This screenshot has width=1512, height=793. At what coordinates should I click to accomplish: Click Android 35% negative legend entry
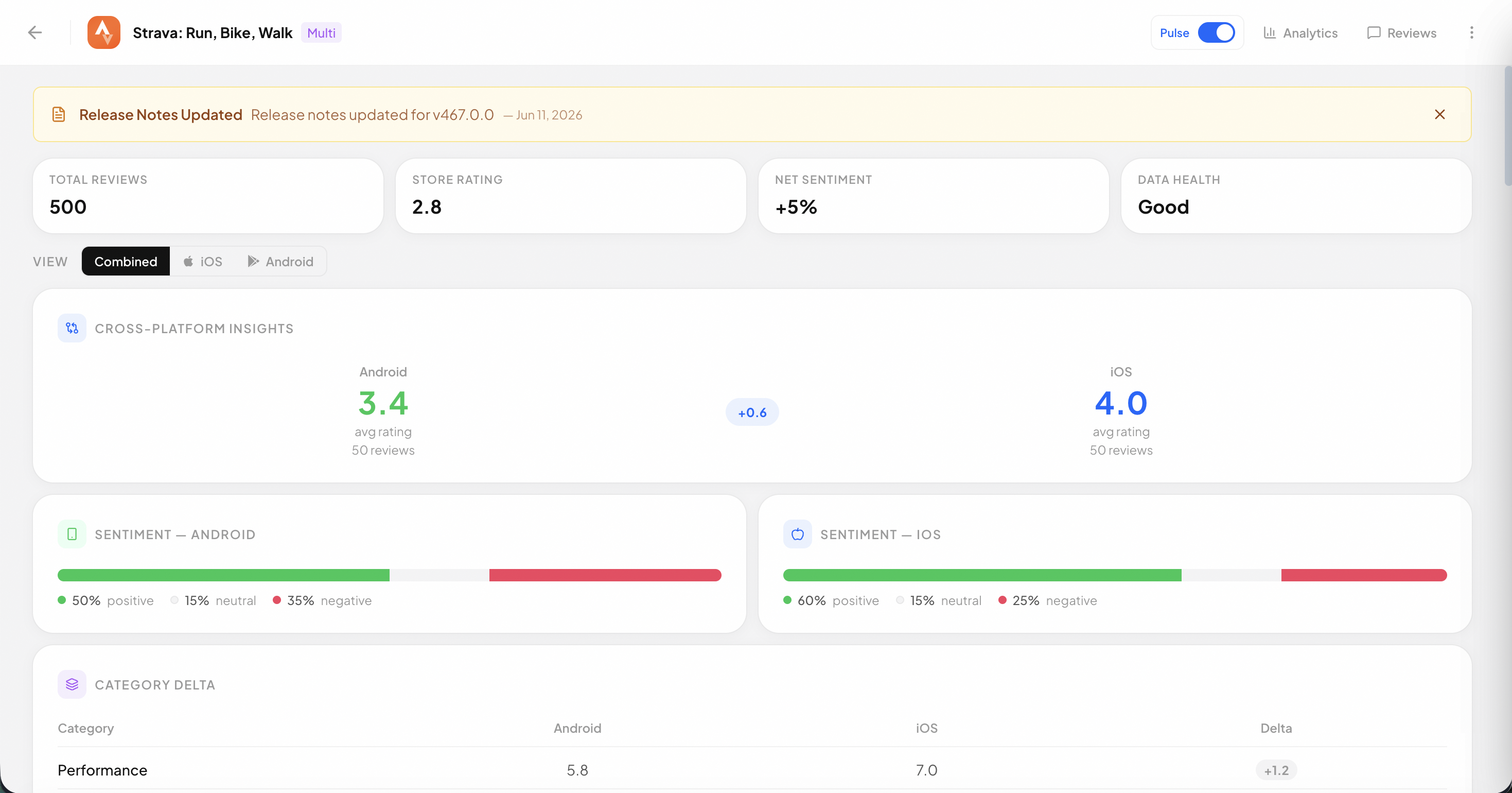point(322,600)
